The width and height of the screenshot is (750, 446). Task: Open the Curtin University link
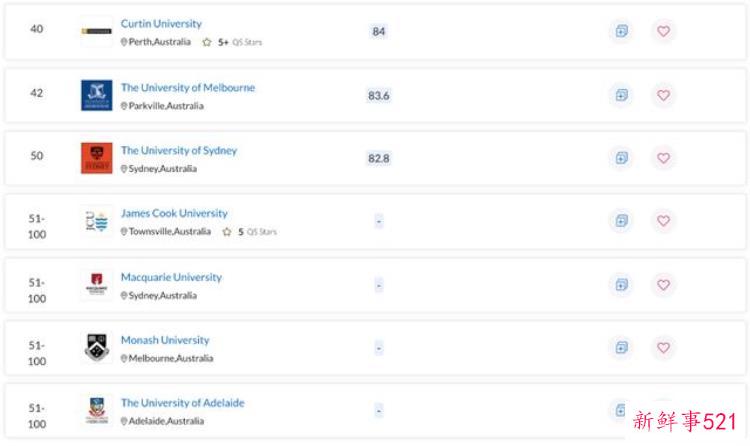point(161,24)
